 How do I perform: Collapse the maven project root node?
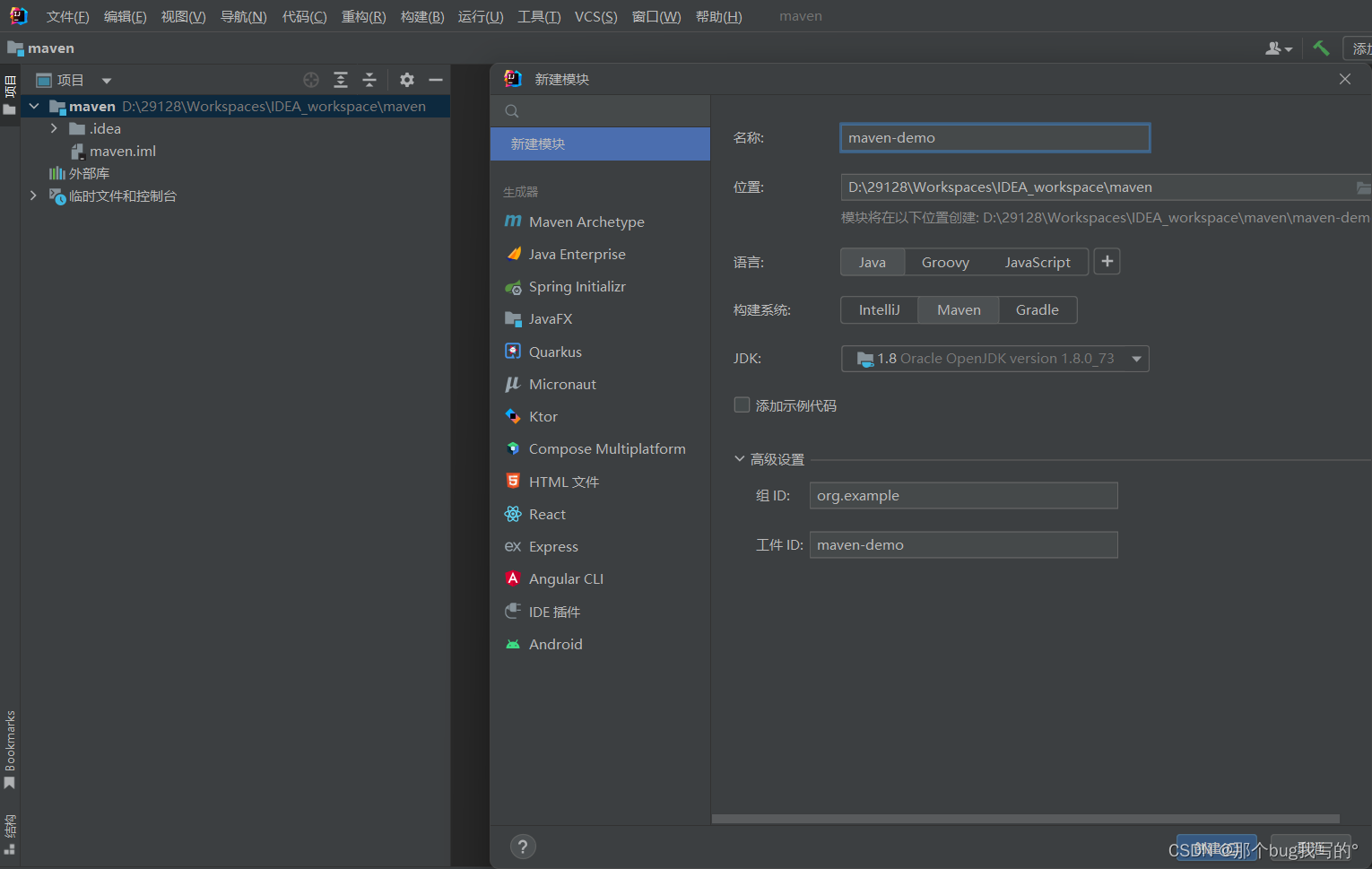click(x=34, y=106)
